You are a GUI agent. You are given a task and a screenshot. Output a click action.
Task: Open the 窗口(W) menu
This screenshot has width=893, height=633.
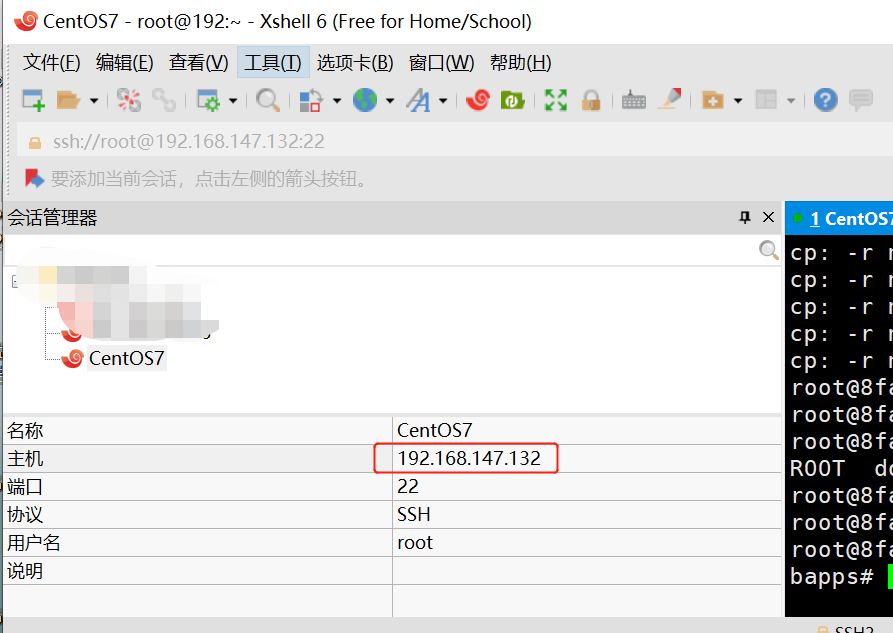(441, 62)
